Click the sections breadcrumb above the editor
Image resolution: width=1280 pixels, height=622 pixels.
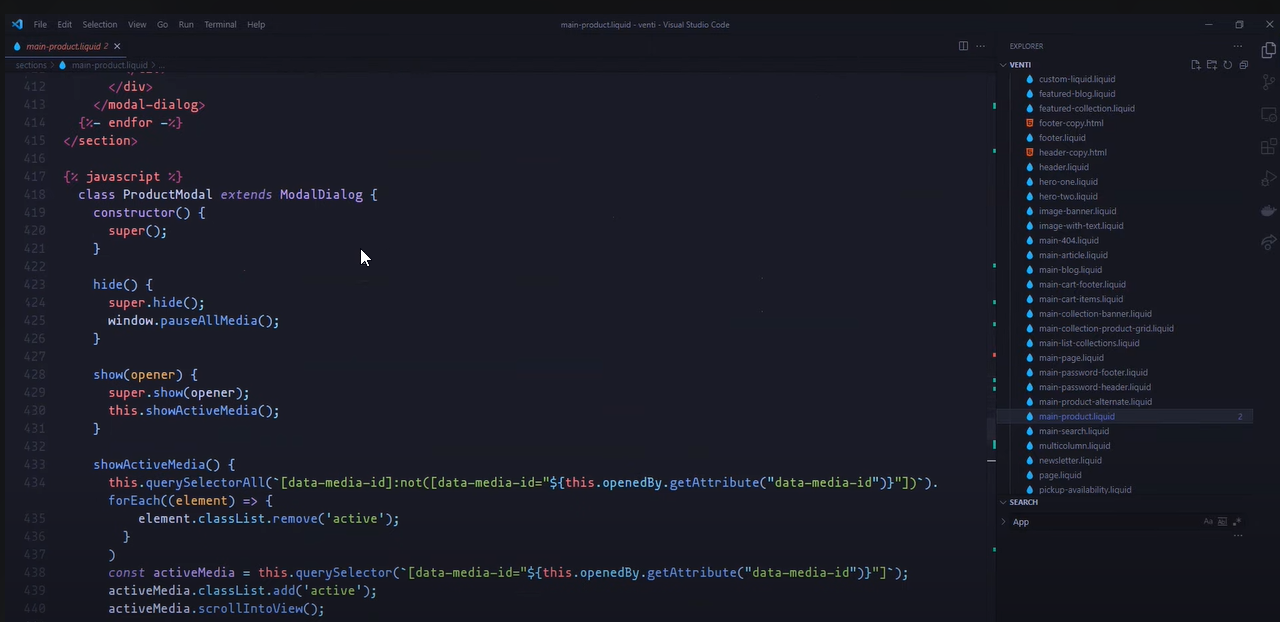click(x=30, y=65)
